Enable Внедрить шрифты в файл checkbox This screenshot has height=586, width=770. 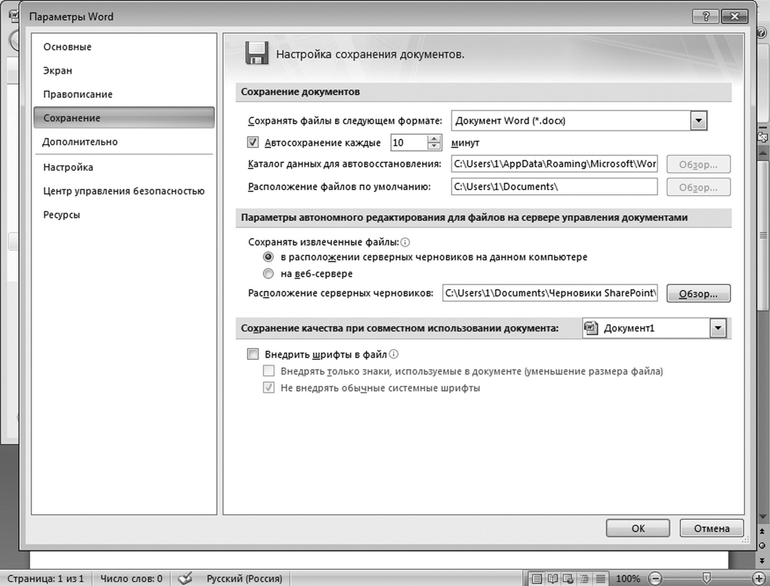(x=252, y=353)
